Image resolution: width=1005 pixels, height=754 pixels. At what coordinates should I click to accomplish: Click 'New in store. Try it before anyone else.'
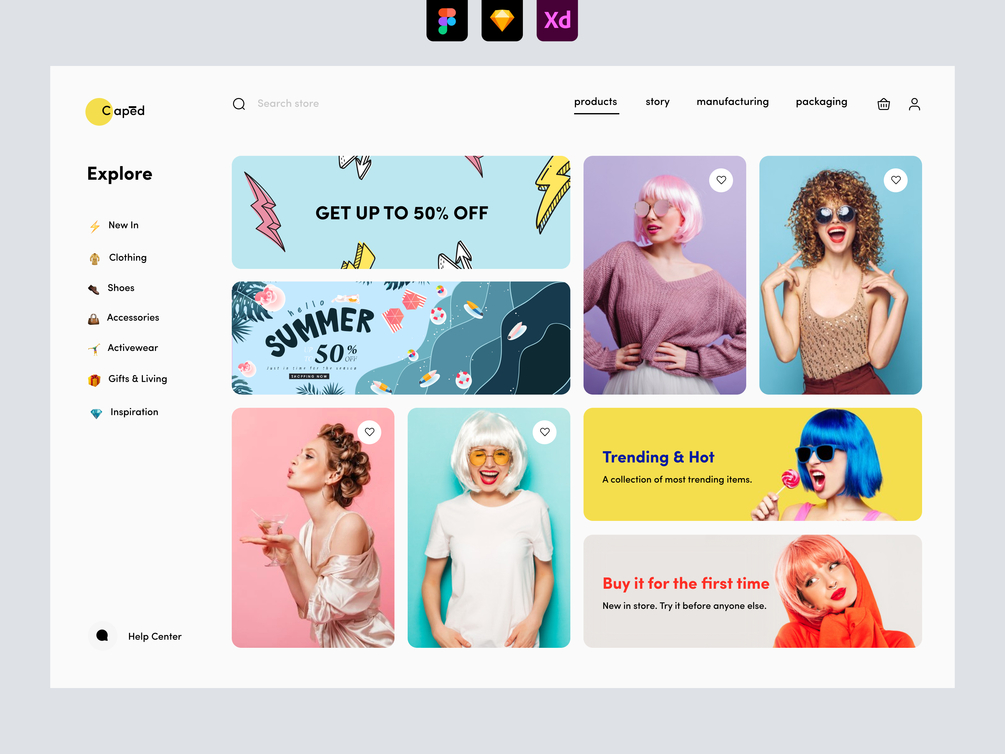click(684, 606)
